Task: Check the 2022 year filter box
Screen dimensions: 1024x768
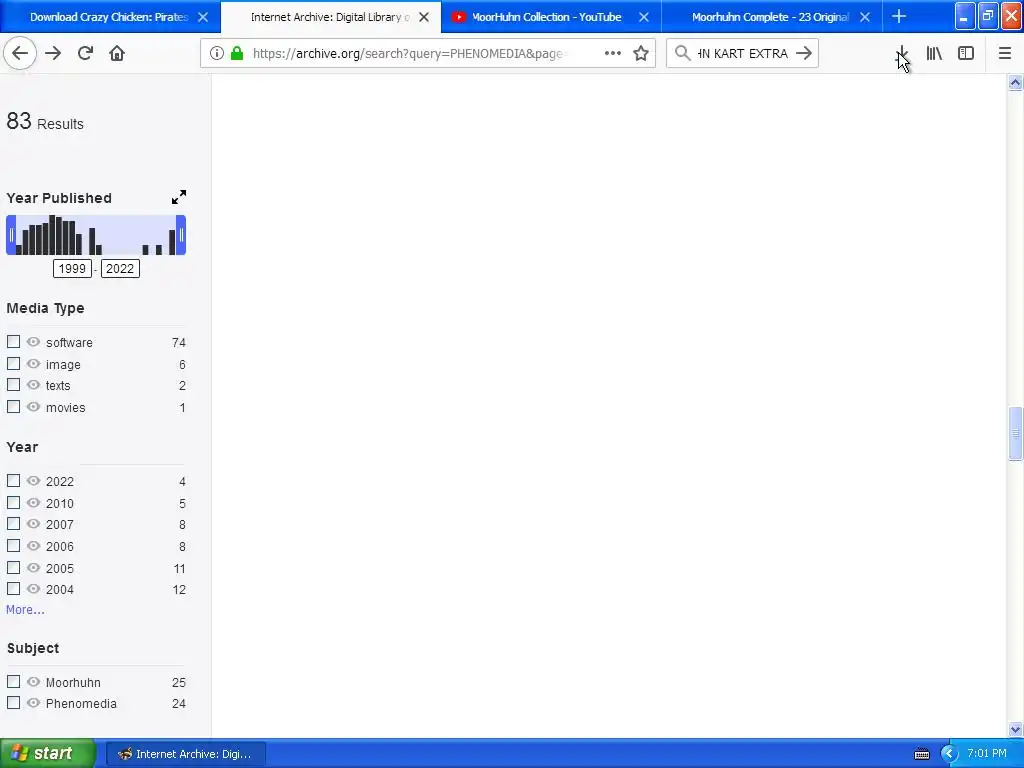Action: coord(13,481)
